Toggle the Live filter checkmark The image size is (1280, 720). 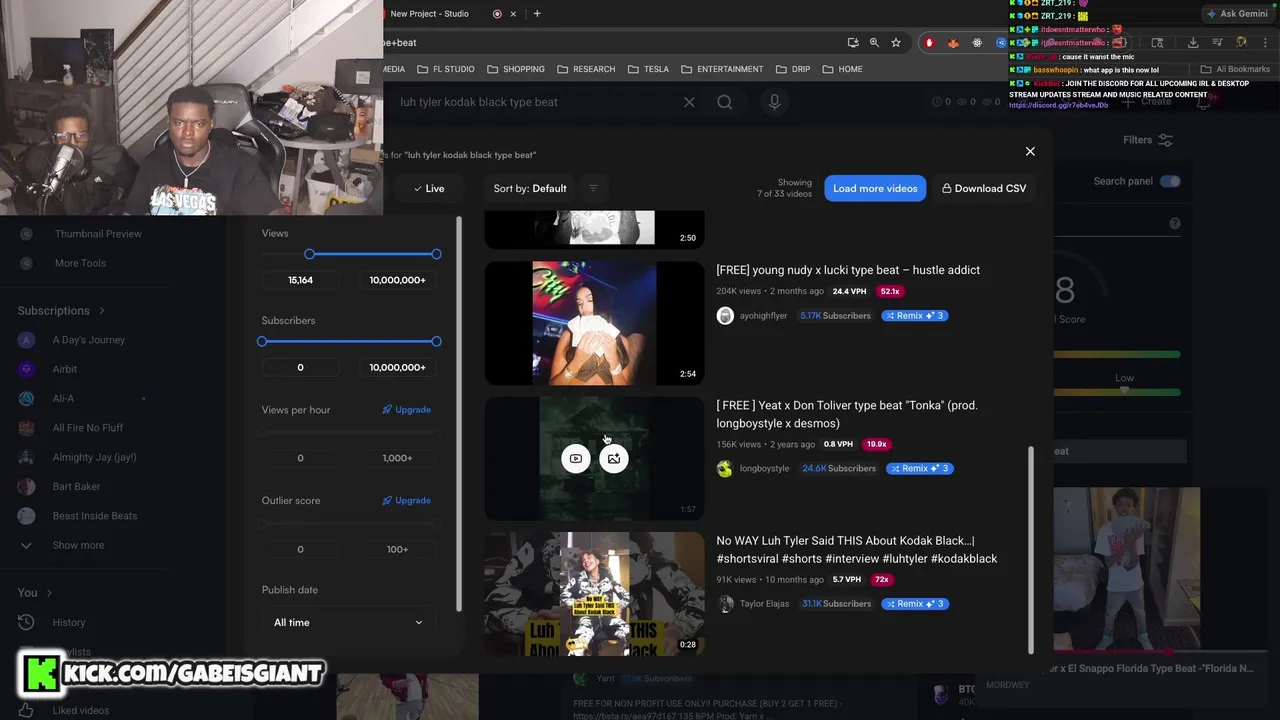(429, 188)
